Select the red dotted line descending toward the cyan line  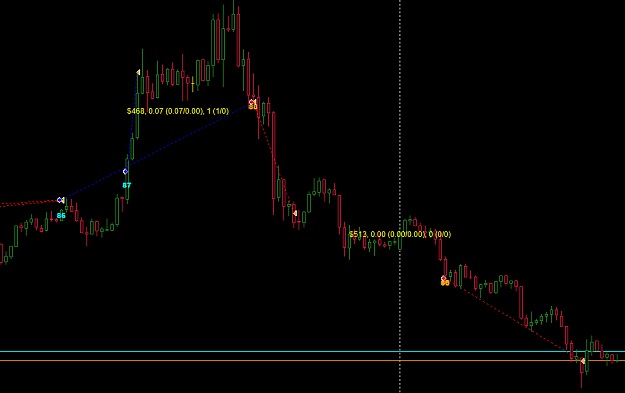point(514,319)
